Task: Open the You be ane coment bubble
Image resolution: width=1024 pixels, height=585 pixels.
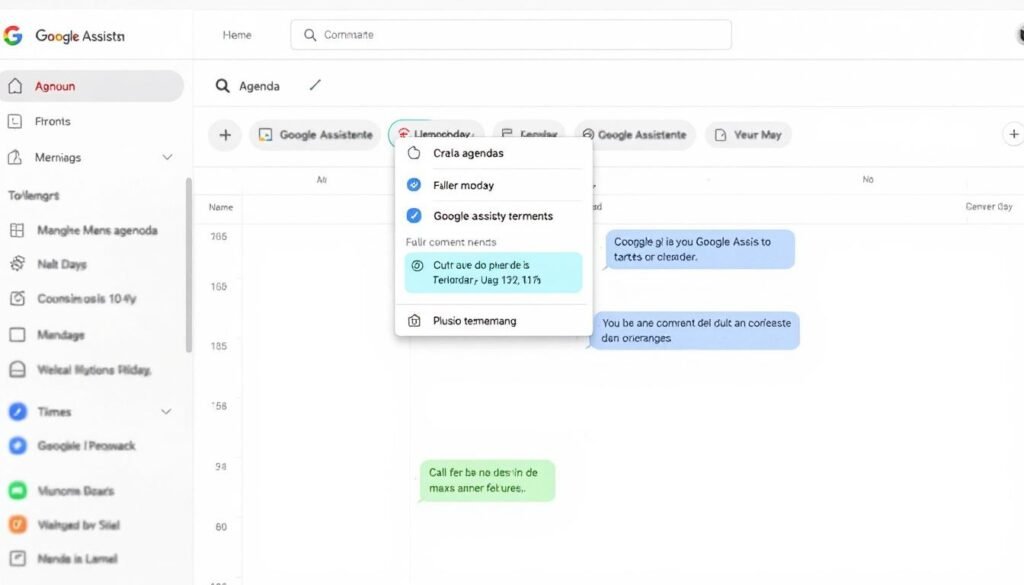Action: pos(694,331)
